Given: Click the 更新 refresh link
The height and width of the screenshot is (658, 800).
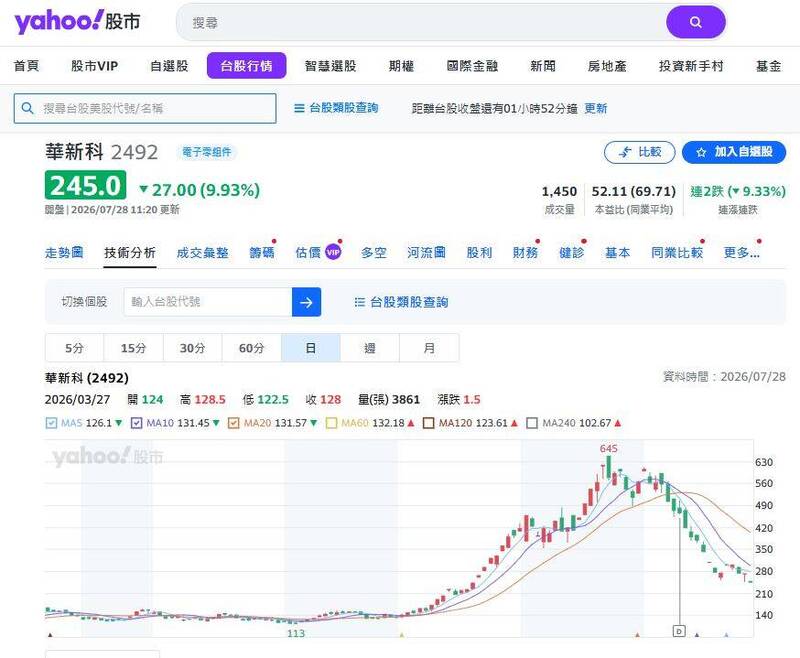Looking at the screenshot, I should point(595,108).
